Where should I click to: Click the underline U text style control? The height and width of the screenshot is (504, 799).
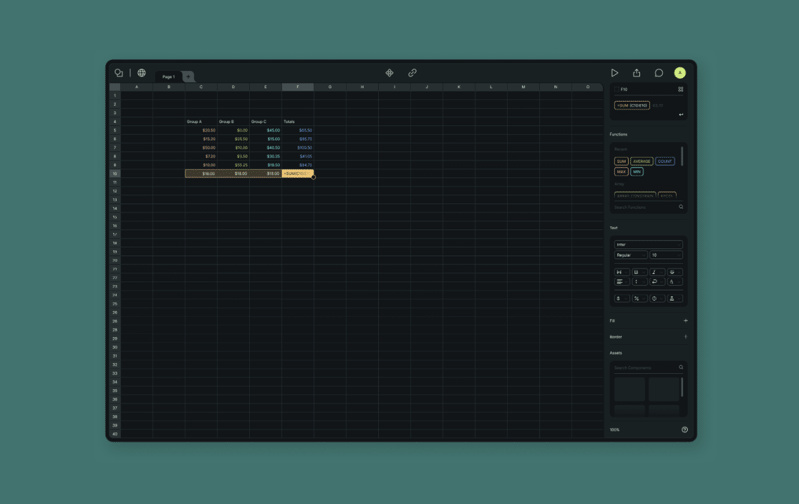click(x=640, y=272)
